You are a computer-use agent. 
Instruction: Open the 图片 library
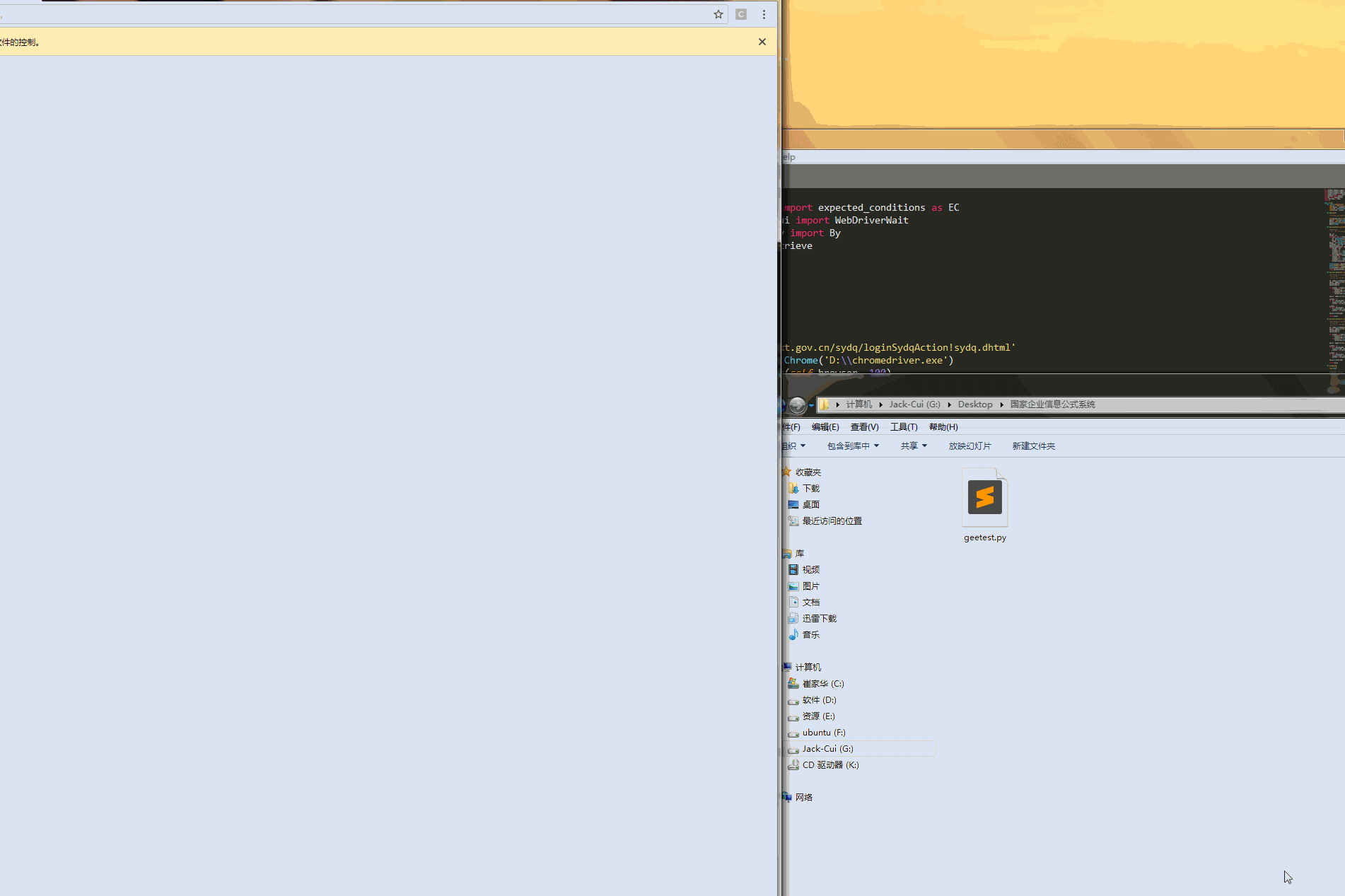pos(810,586)
